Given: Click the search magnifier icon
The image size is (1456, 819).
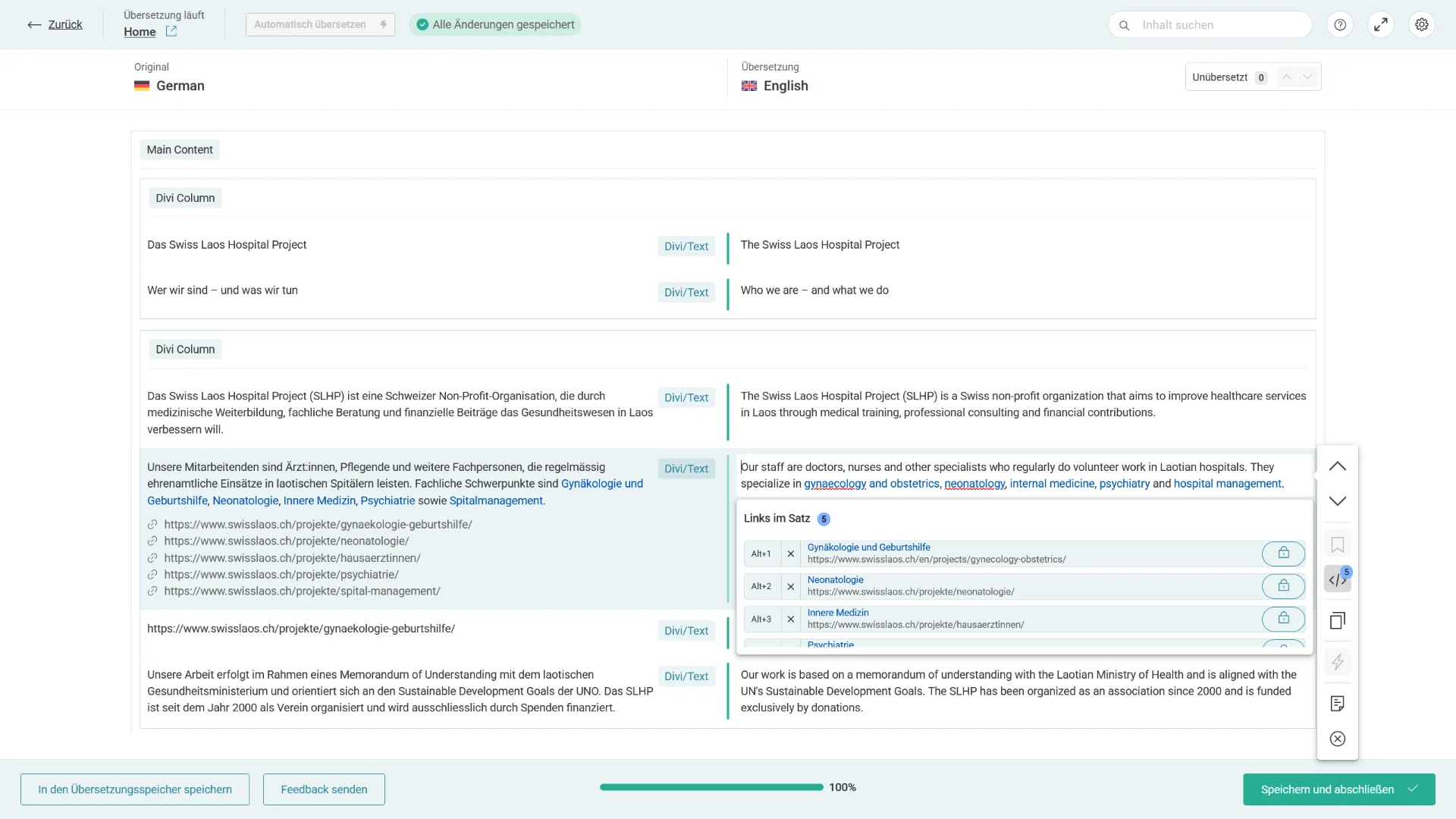Looking at the screenshot, I should coord(1125,26).
